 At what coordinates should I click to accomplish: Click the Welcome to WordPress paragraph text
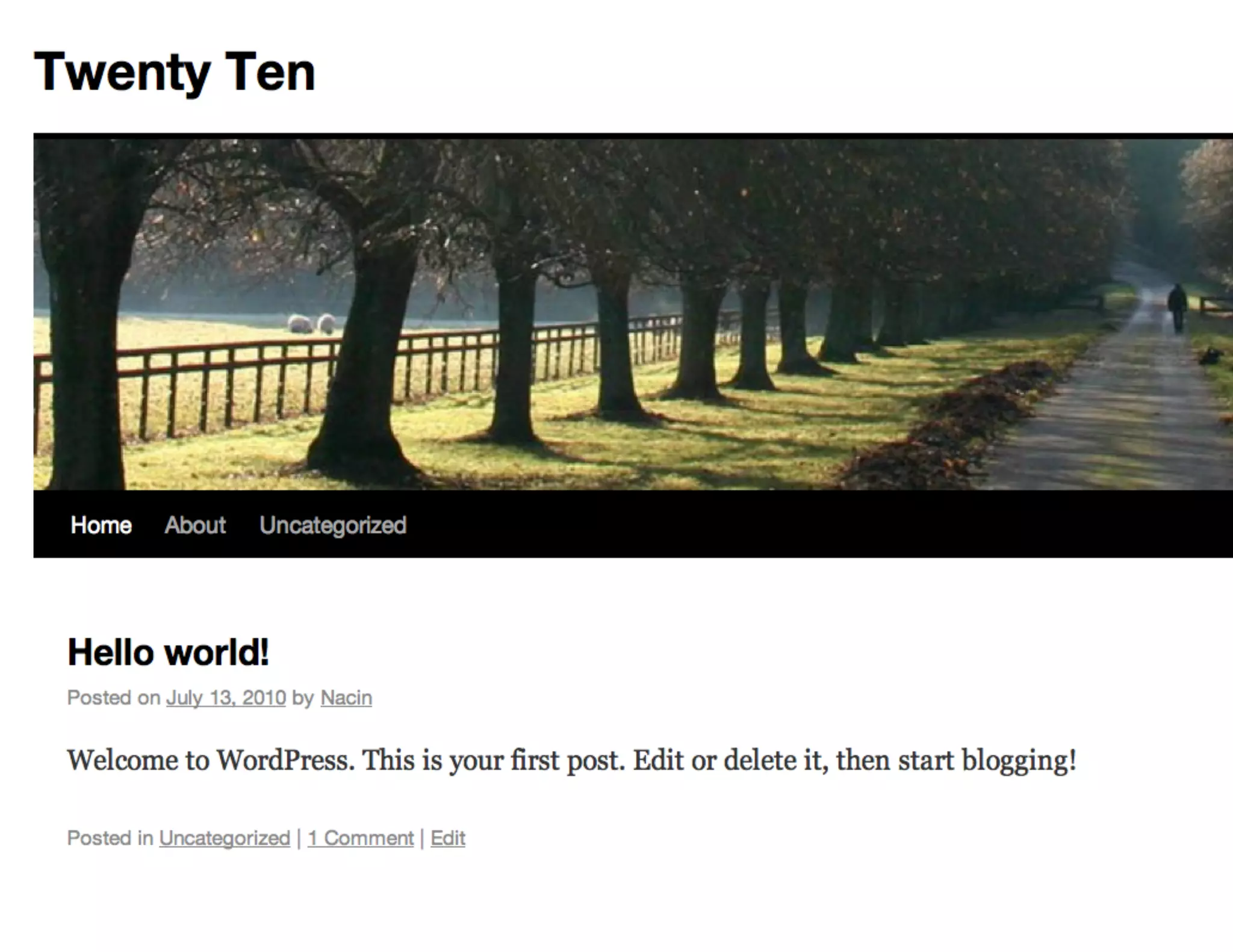click(571, 761)
